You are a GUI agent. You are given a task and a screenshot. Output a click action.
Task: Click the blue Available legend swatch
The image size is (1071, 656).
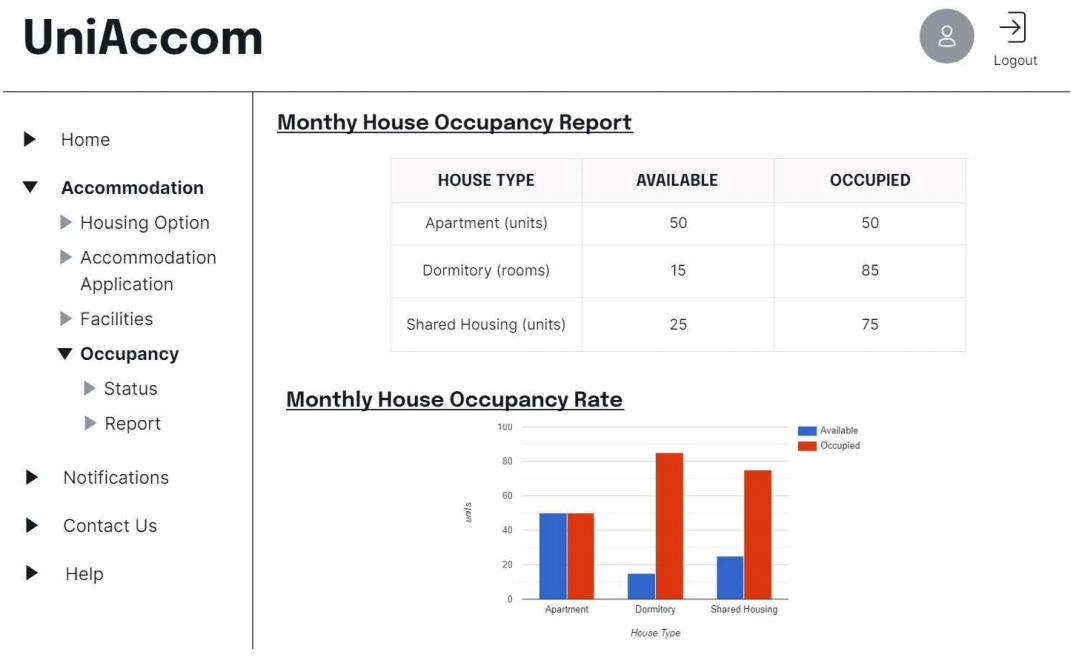[807, 431]
